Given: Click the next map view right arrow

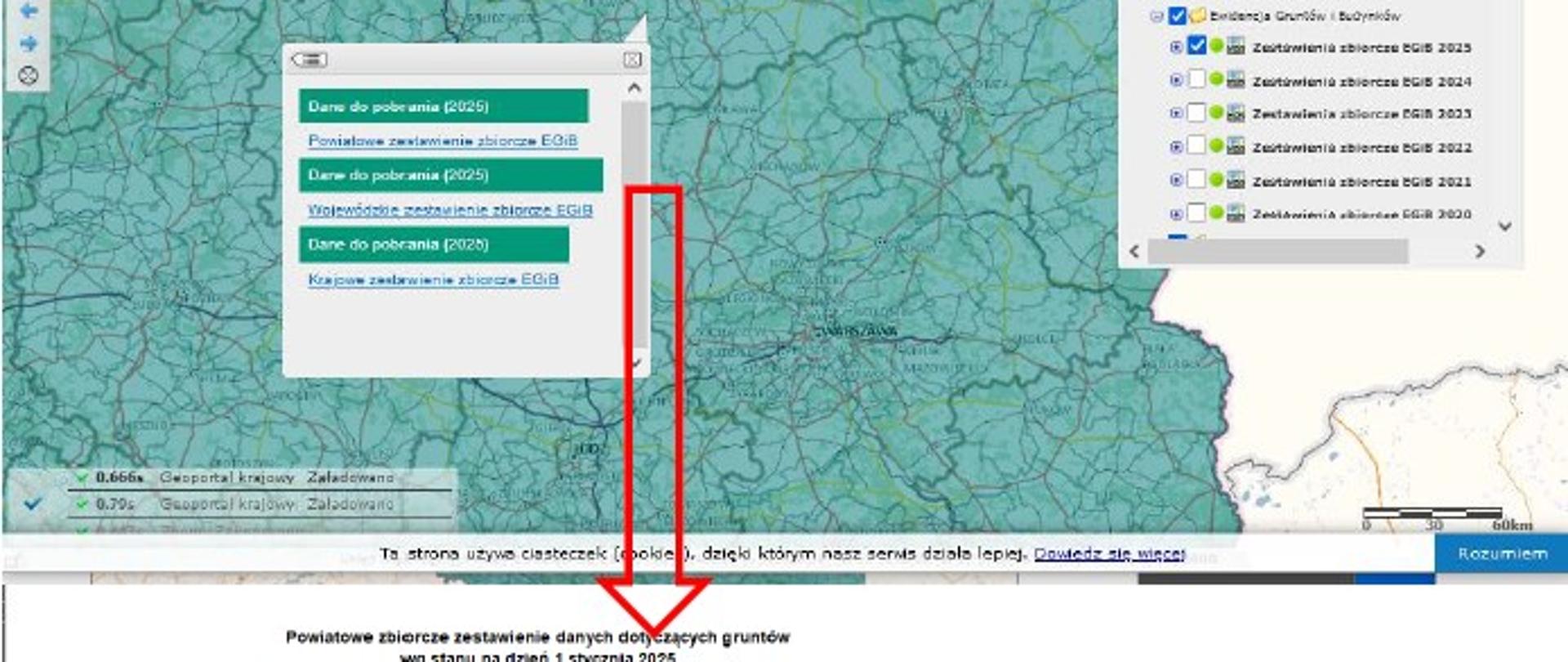Looking at the screenshot, I should pos(29,43).
